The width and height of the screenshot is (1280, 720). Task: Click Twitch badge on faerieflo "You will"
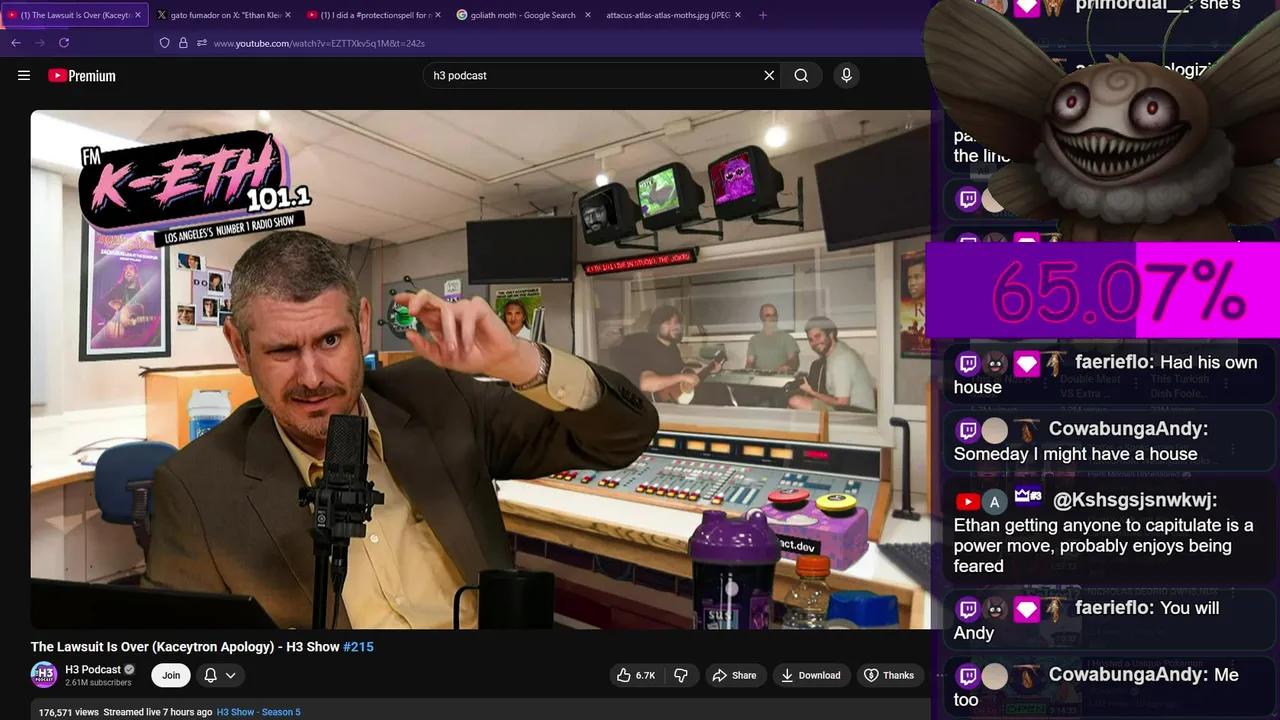[x=967, y=609]
